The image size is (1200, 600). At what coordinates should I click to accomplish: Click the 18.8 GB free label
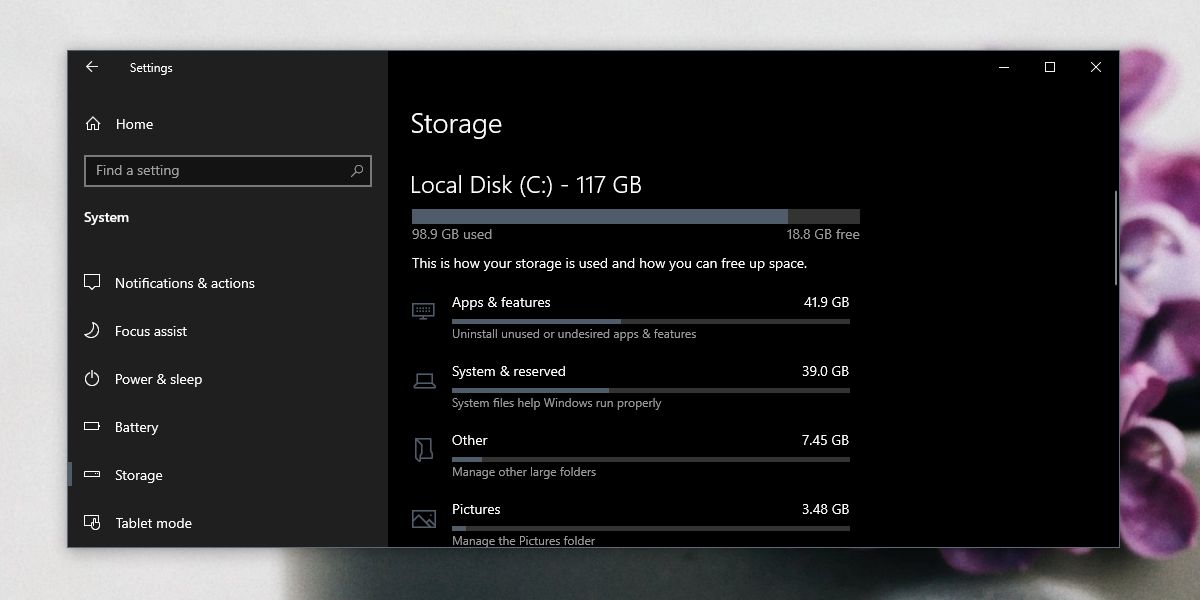pos(823,234)
